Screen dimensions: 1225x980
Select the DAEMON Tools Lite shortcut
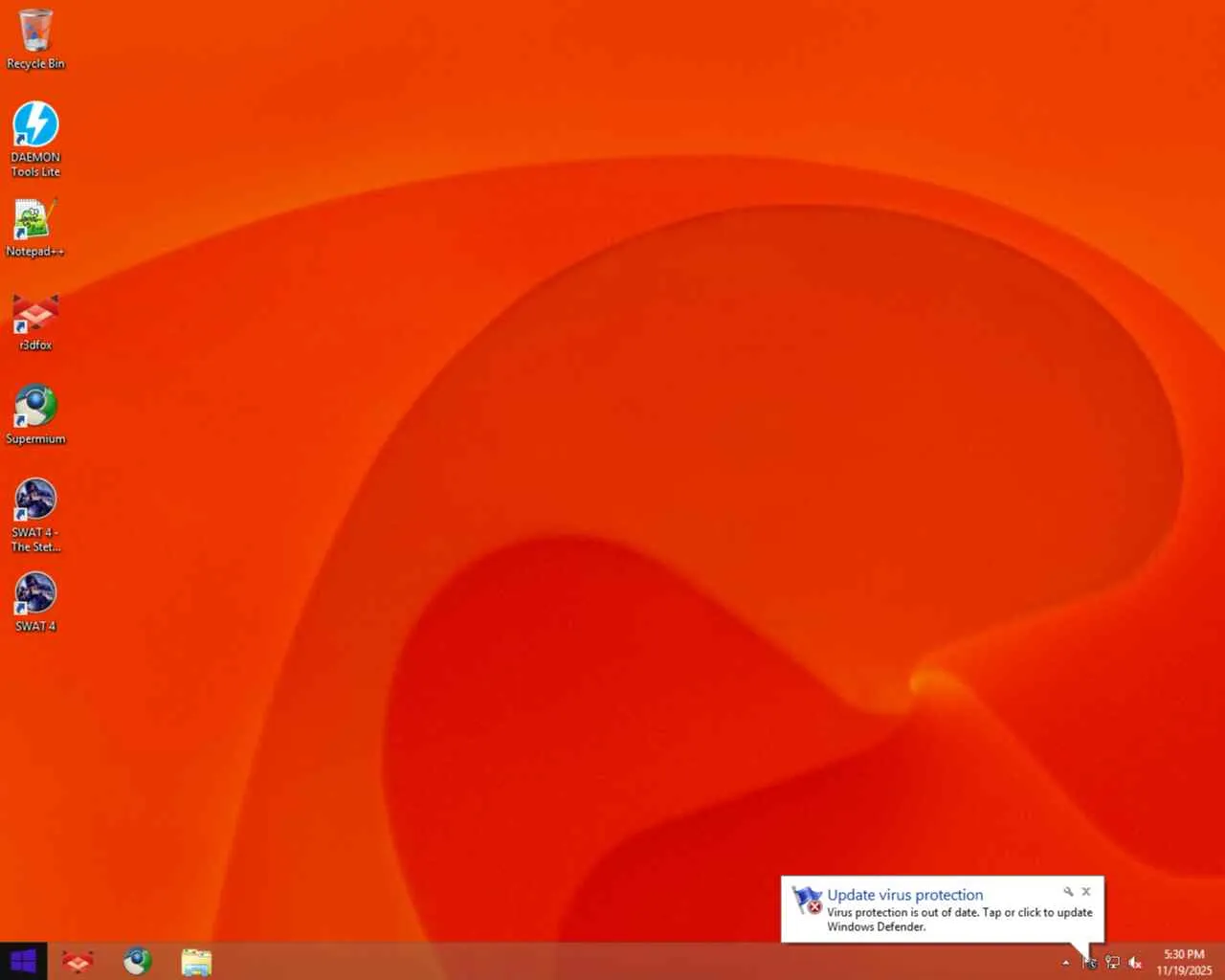point(35,139)
